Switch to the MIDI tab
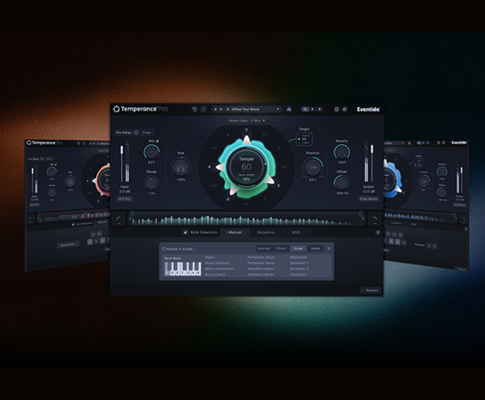Image resolution: width=485 pixels, height=400 pixels. coord(296,232)
